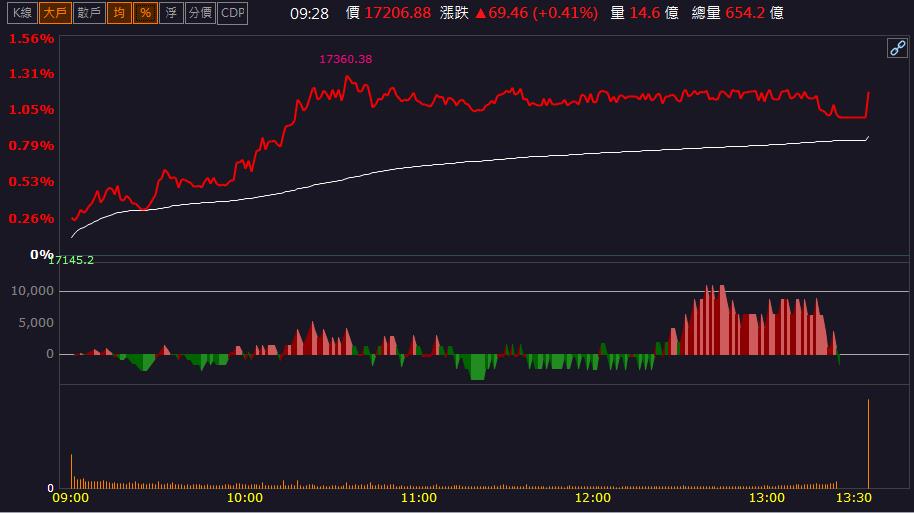Click the 0.53% axis label

coord(31,182)
